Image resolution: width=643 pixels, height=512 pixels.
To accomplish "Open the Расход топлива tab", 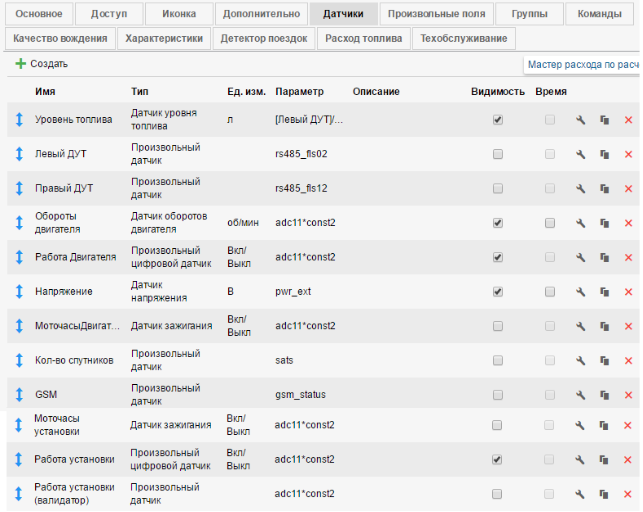I will point(365,38).
